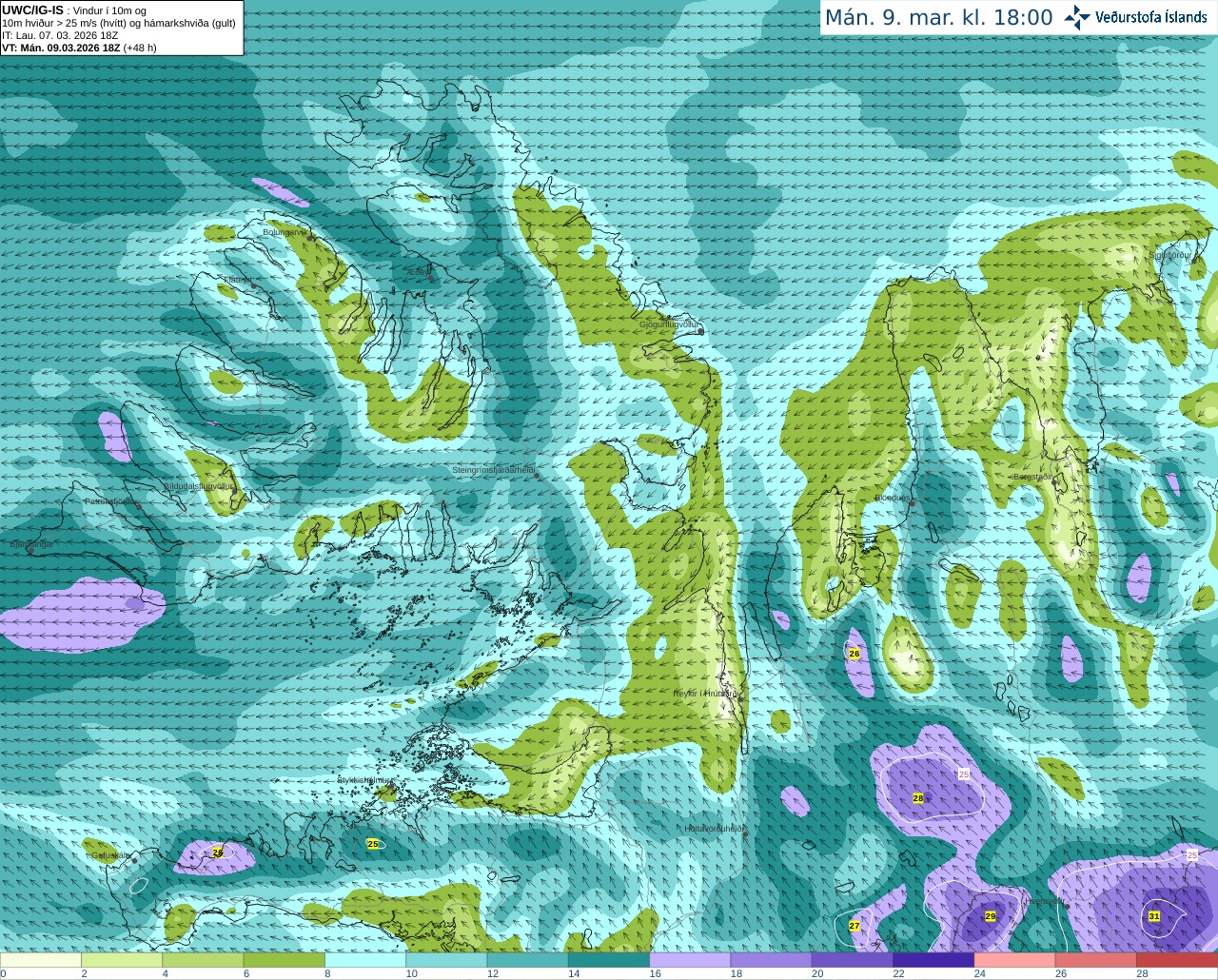Click the legend scale value 16

656,973
